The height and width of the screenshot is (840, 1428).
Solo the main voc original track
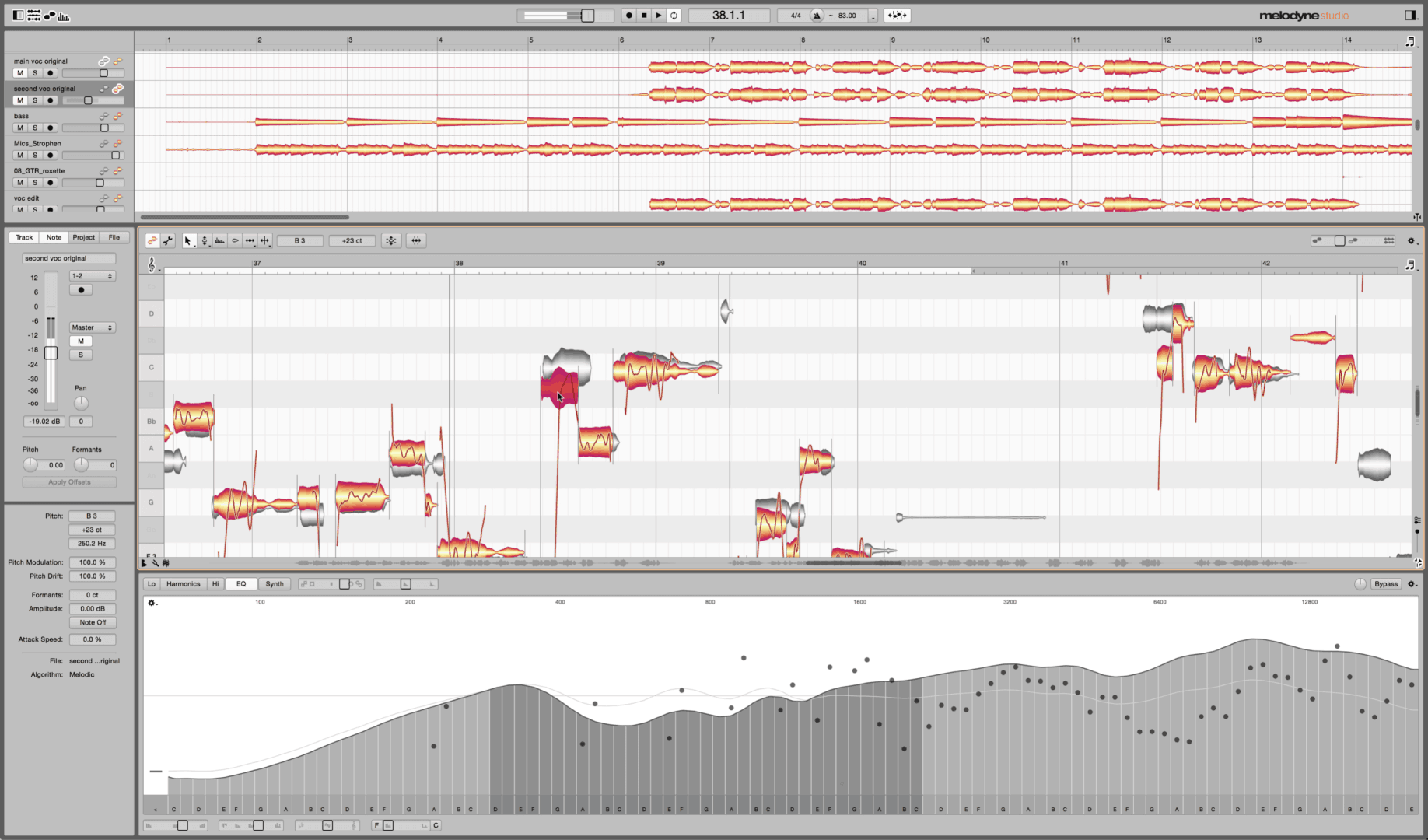(35, 73)
